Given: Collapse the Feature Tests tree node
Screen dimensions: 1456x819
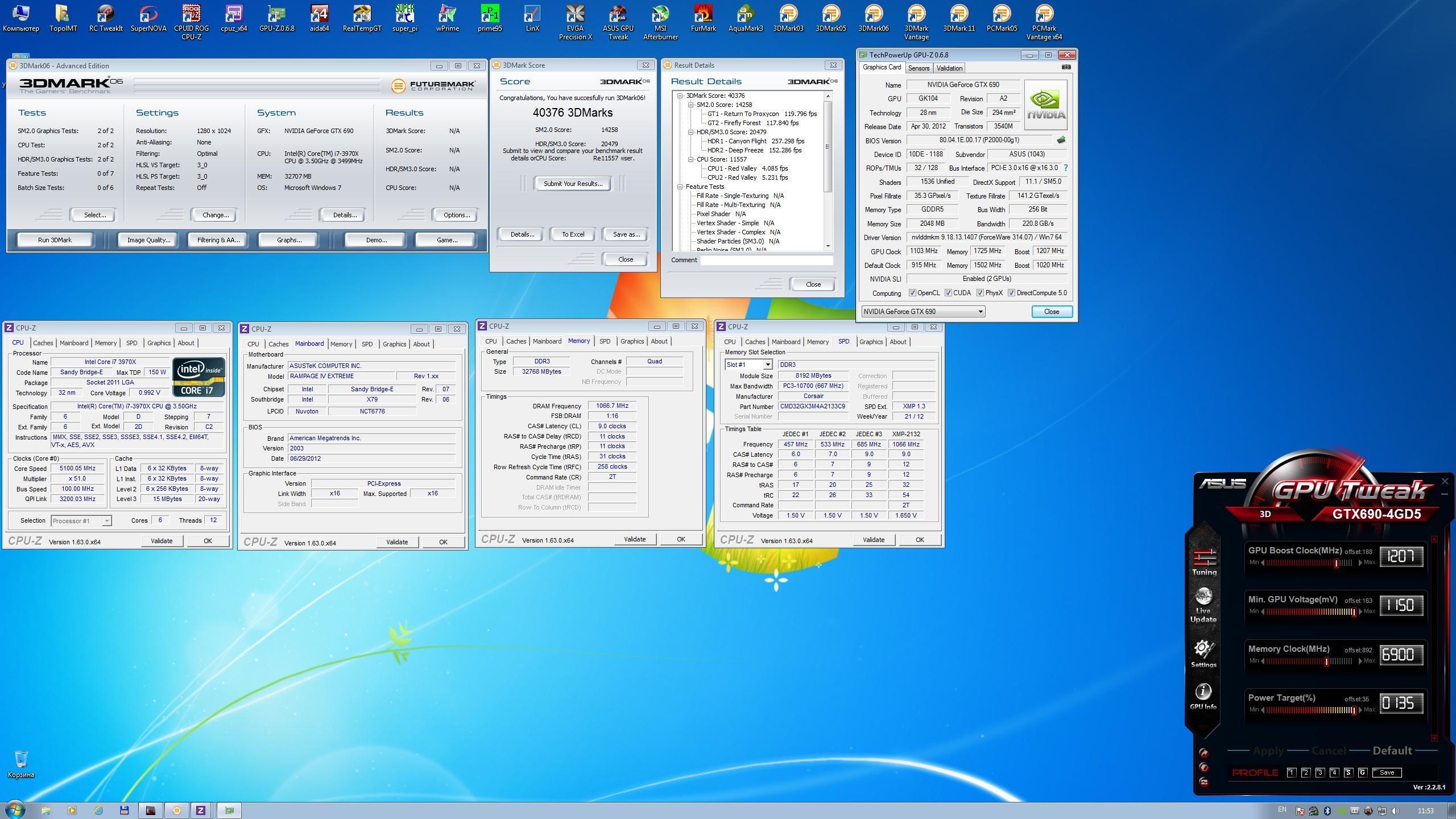Looking at the screenshot, I should 680,187.
